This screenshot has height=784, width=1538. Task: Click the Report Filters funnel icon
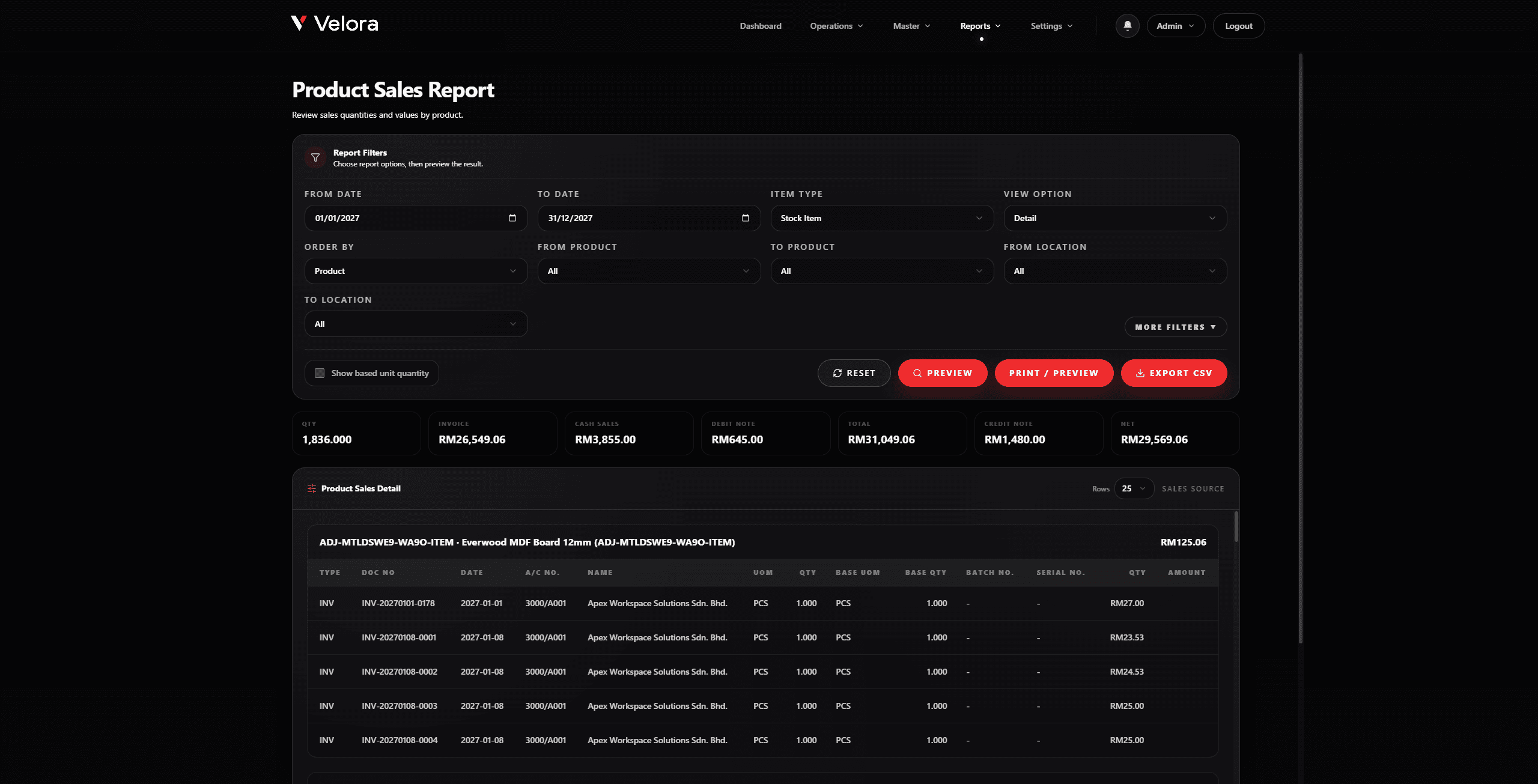315,157
